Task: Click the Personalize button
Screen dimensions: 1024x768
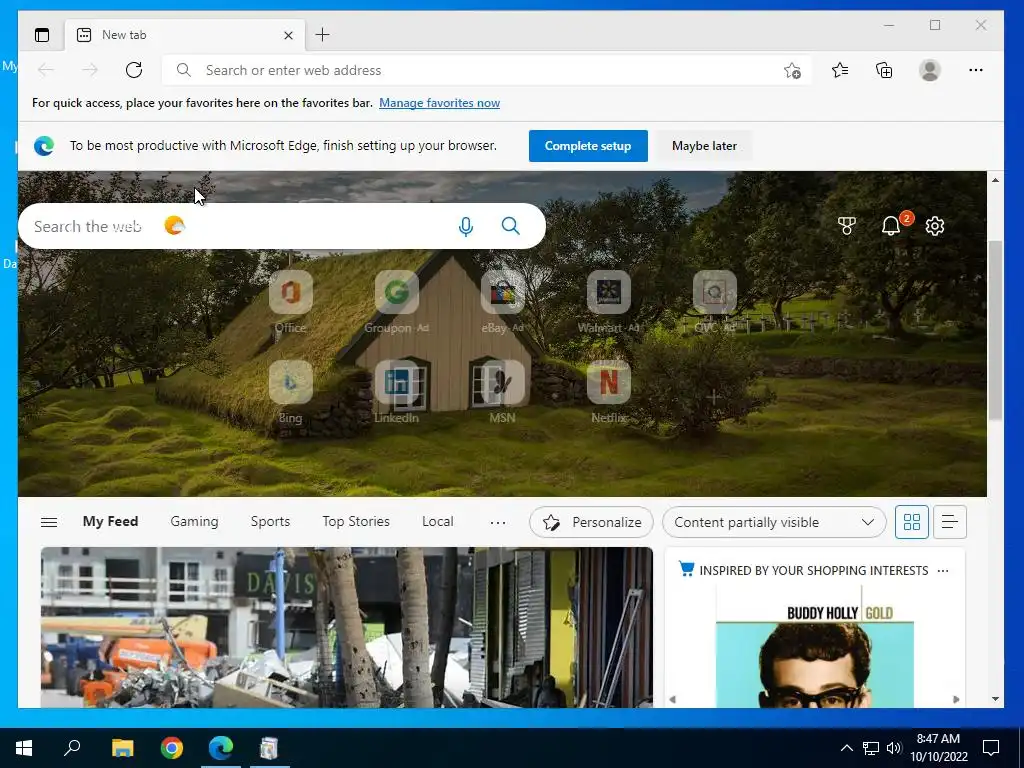Action: pos(591,522)
